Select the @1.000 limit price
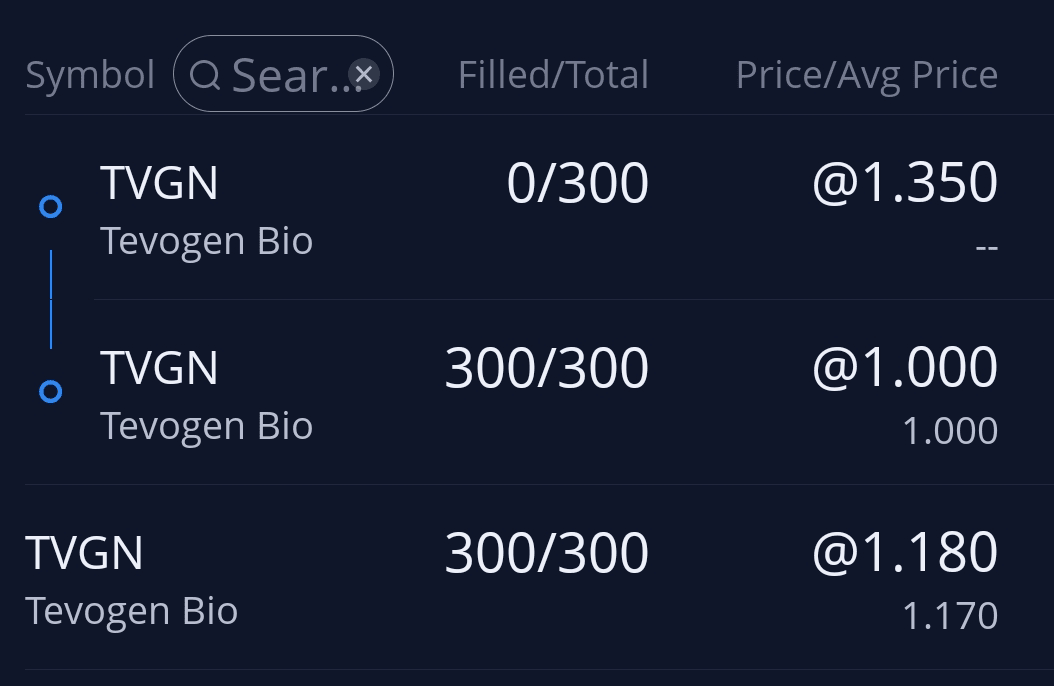 [x=904, y=368]
